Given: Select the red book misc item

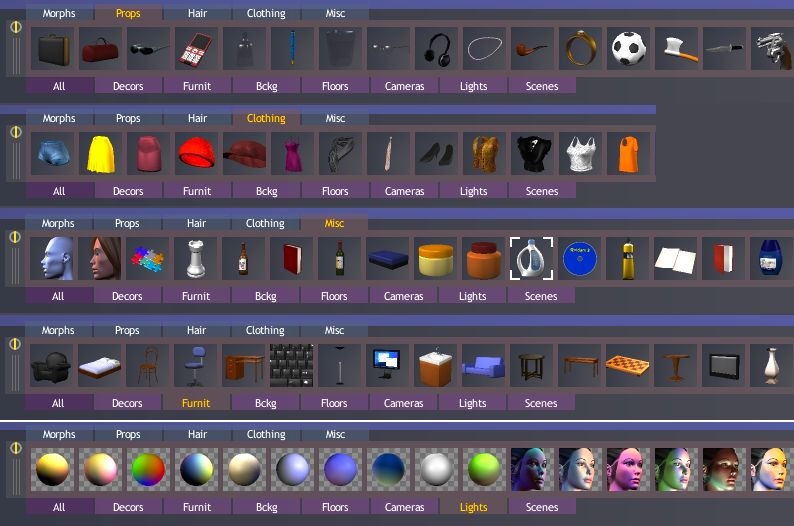Looking at the screenshot, I should point(291,259).
